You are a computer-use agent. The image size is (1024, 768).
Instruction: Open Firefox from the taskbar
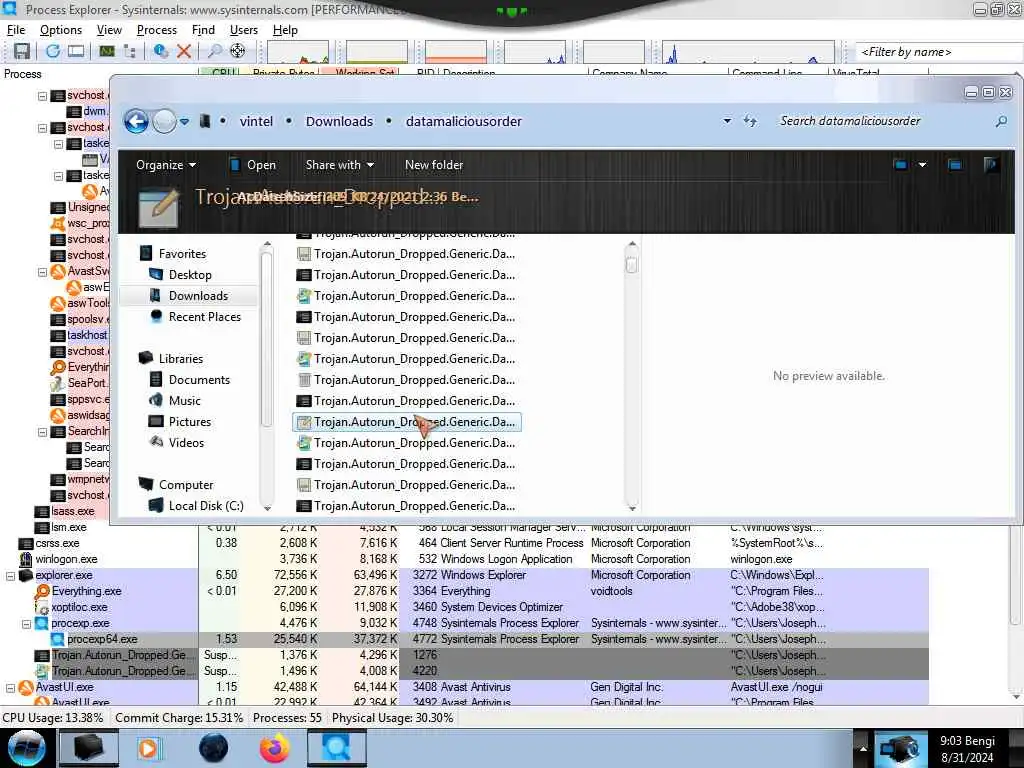point(274,748)
